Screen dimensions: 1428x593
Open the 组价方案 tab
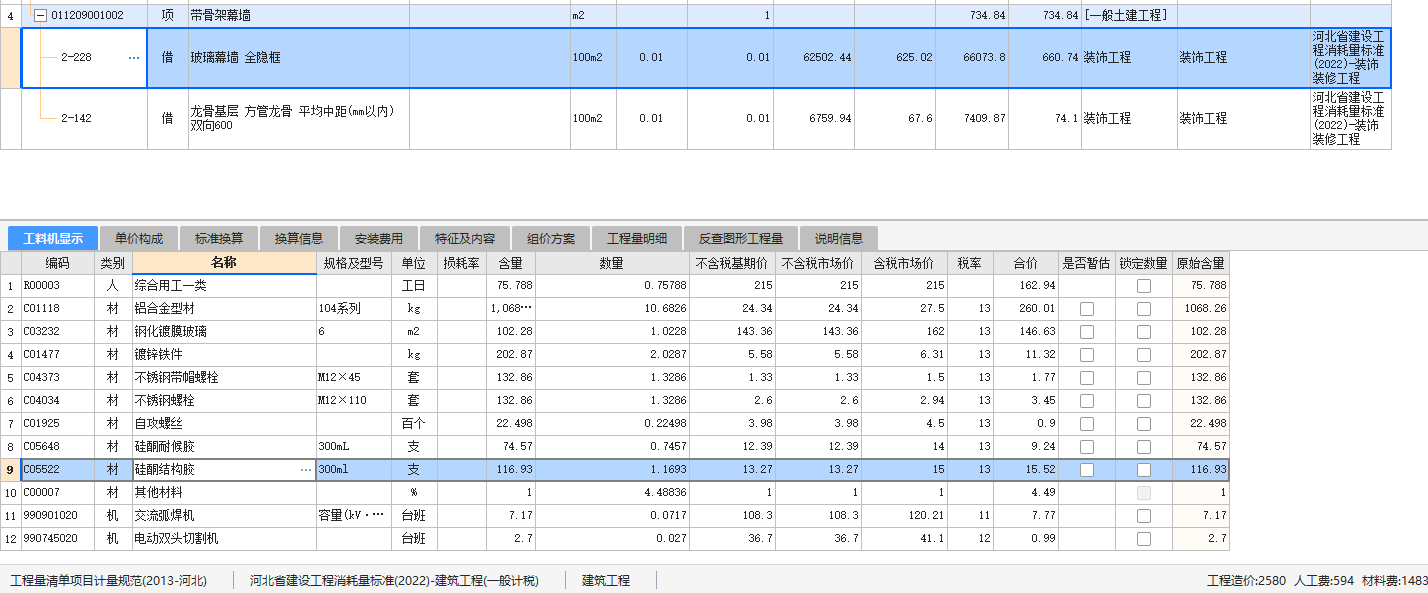(x=551, y=238)
